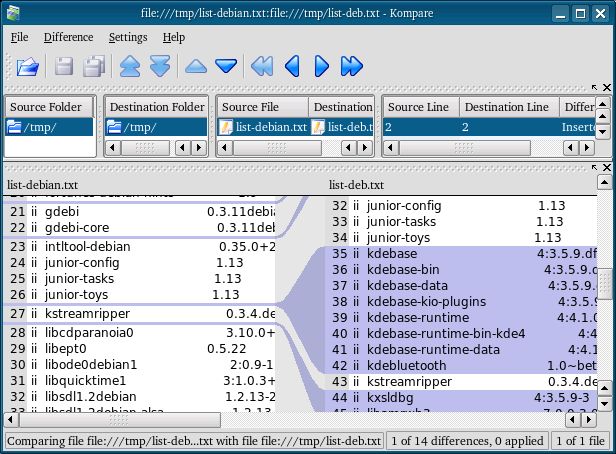616x454 pixels.
Task: Click '1 of 1 file' status text
Action: [x=580, y=441]
